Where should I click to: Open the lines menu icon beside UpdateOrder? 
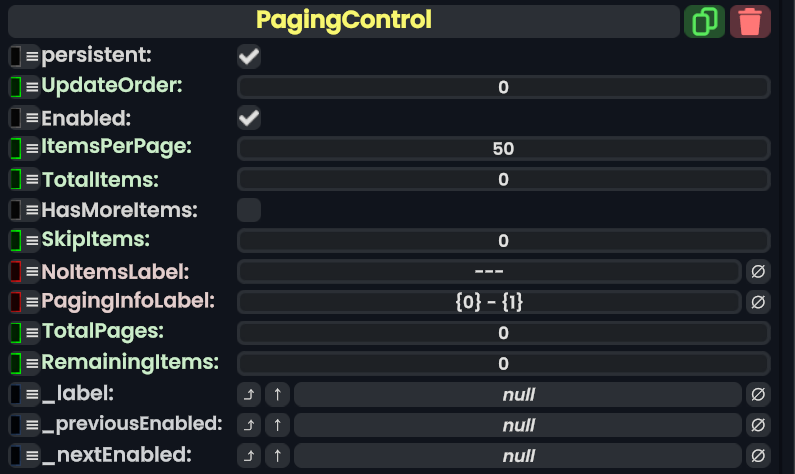[x=32, y=87]
